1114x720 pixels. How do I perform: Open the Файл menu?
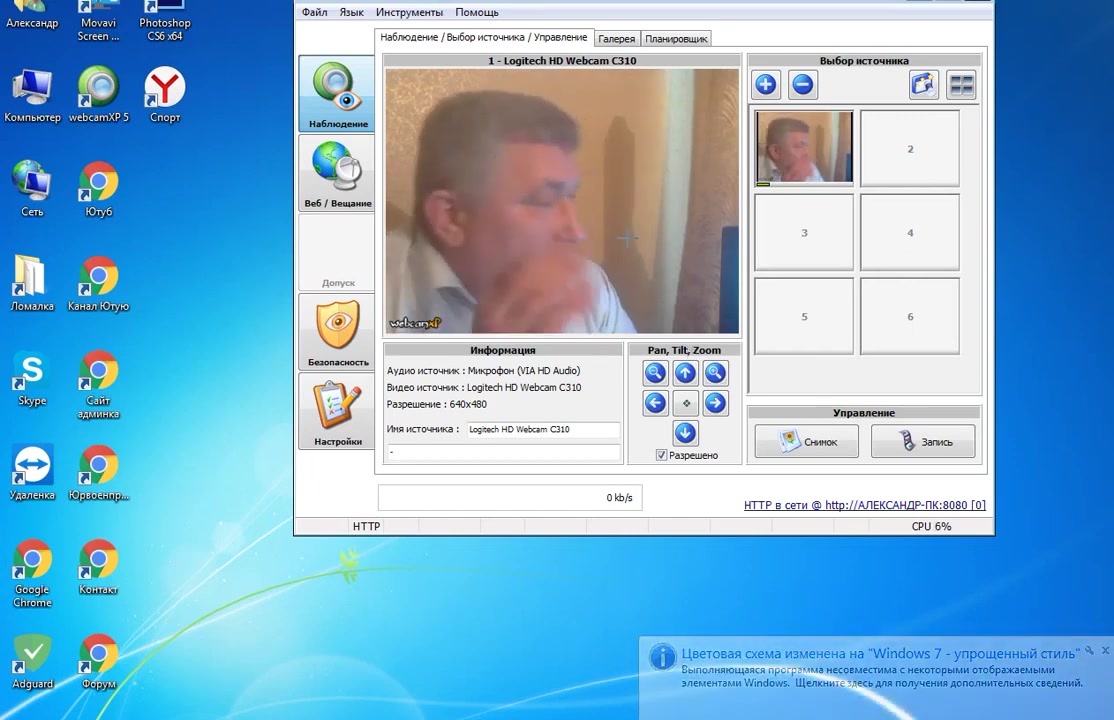pos(314,12)
